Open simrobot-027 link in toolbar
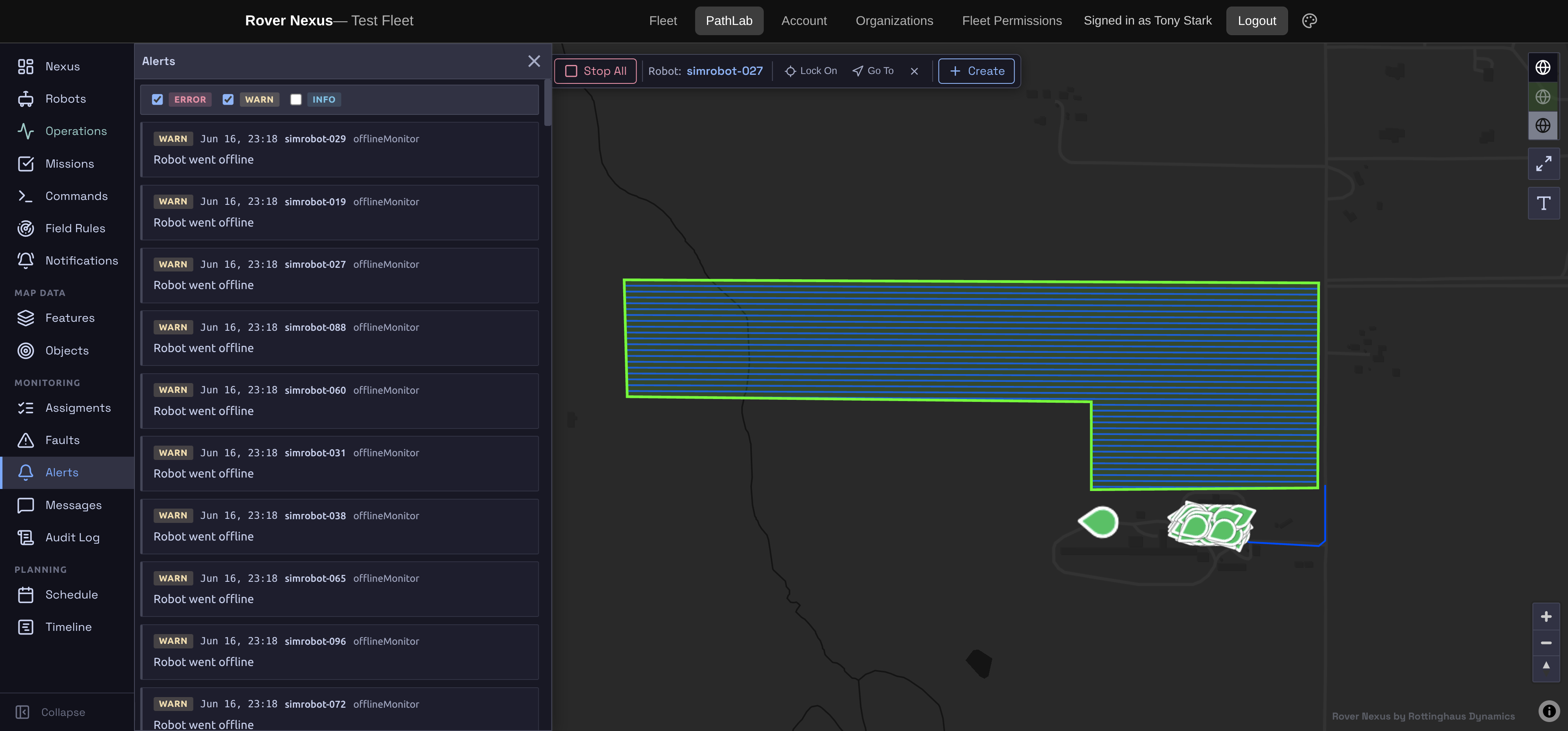Image resolution: width=1568 pixels, height=731 pixels. (x=725, y=71)
